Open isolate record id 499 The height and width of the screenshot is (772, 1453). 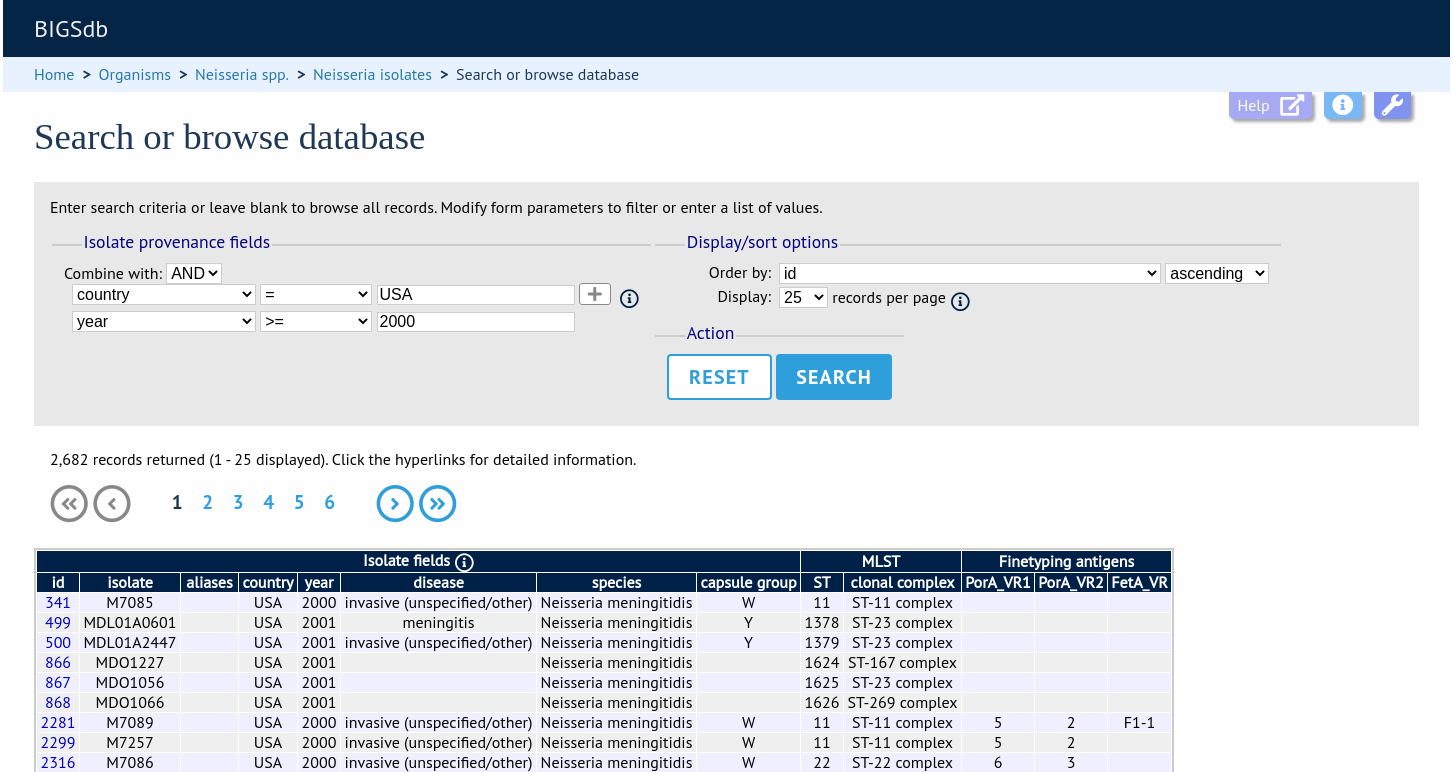[58, 623]
